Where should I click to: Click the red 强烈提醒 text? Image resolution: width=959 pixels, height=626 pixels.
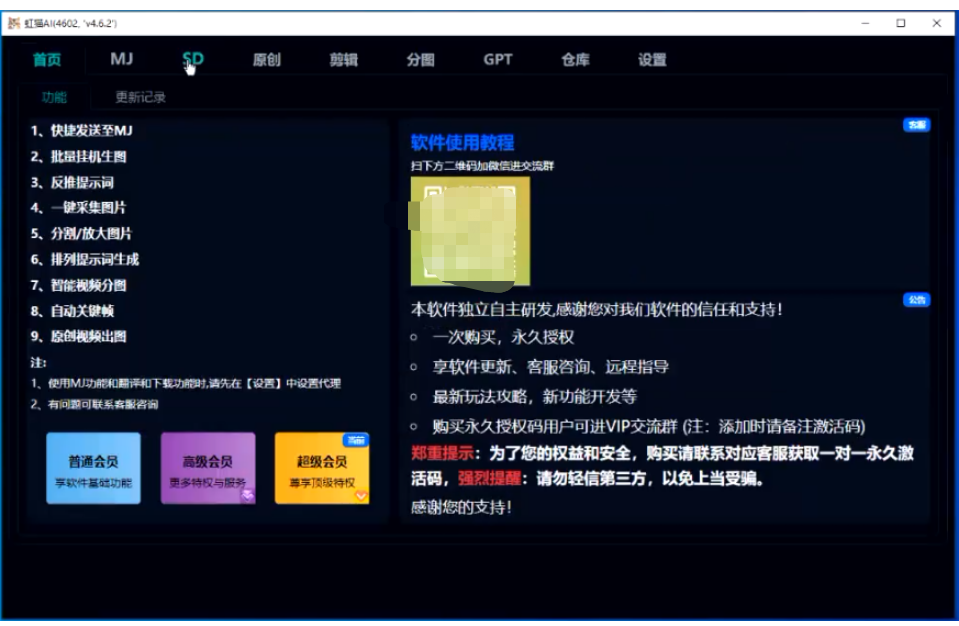(490, 478)
